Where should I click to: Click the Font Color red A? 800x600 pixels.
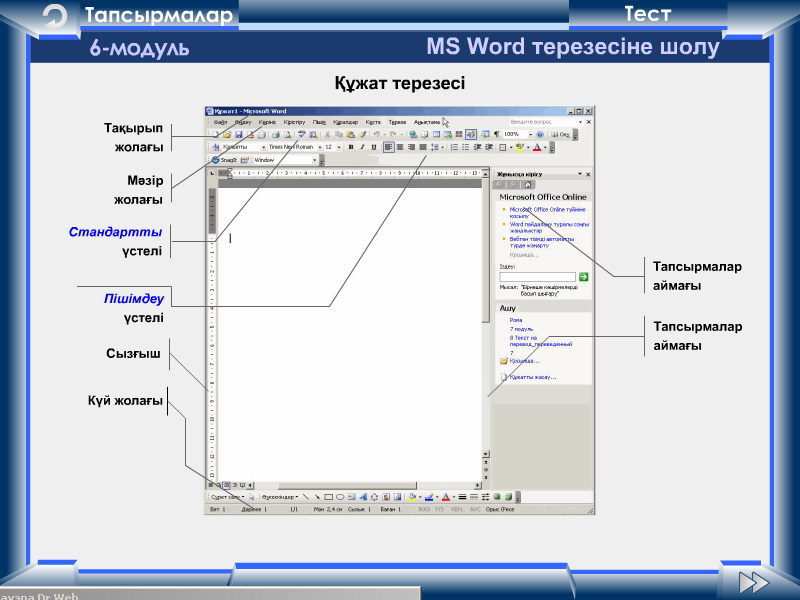pyautogui.click(x=537, y=147)
